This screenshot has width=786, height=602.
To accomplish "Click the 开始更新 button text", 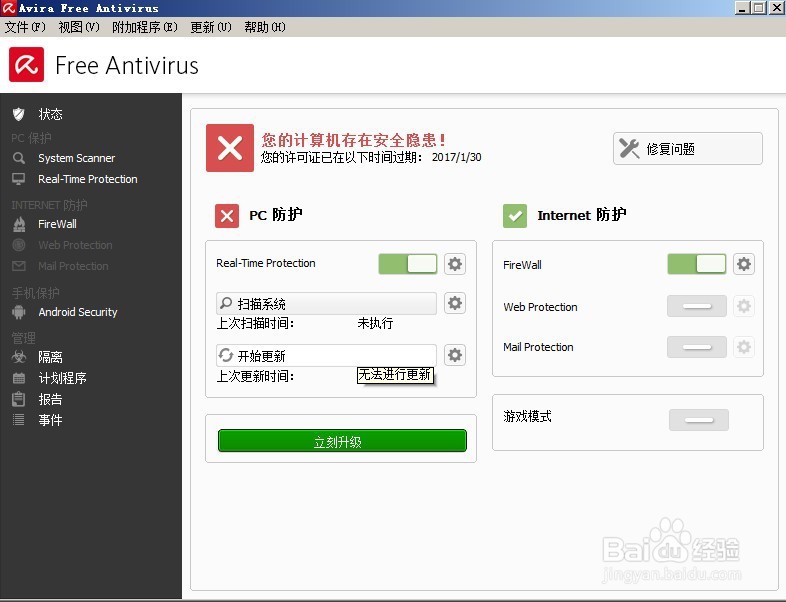I will (261, 356).
